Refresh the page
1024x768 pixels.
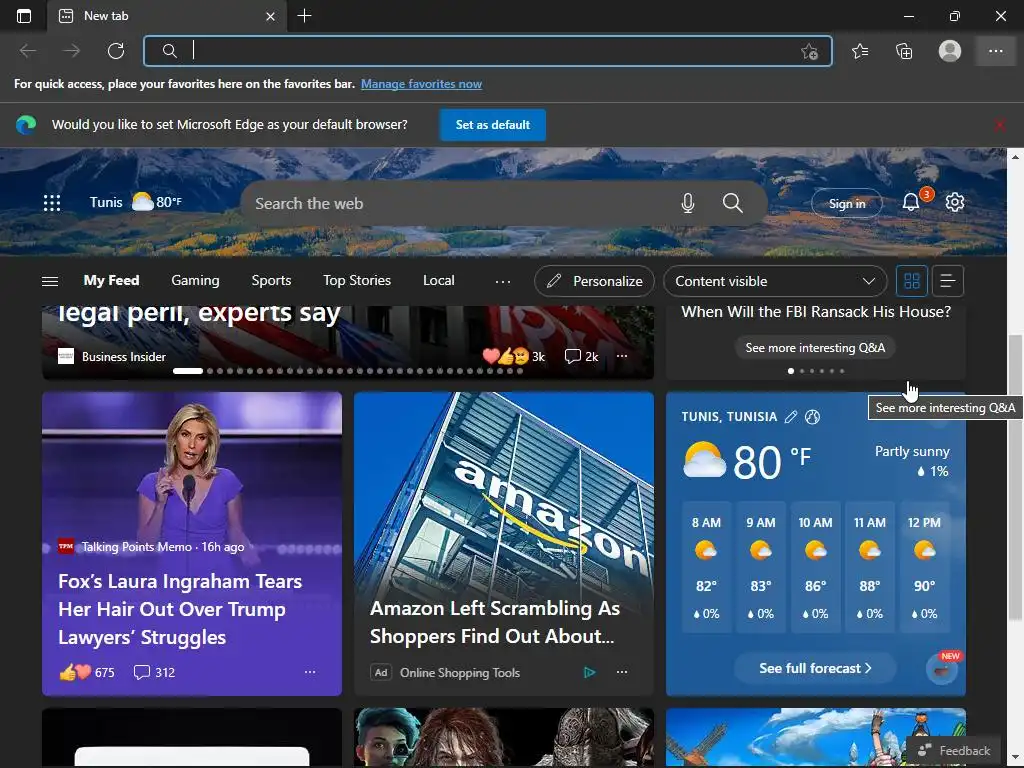116,51
